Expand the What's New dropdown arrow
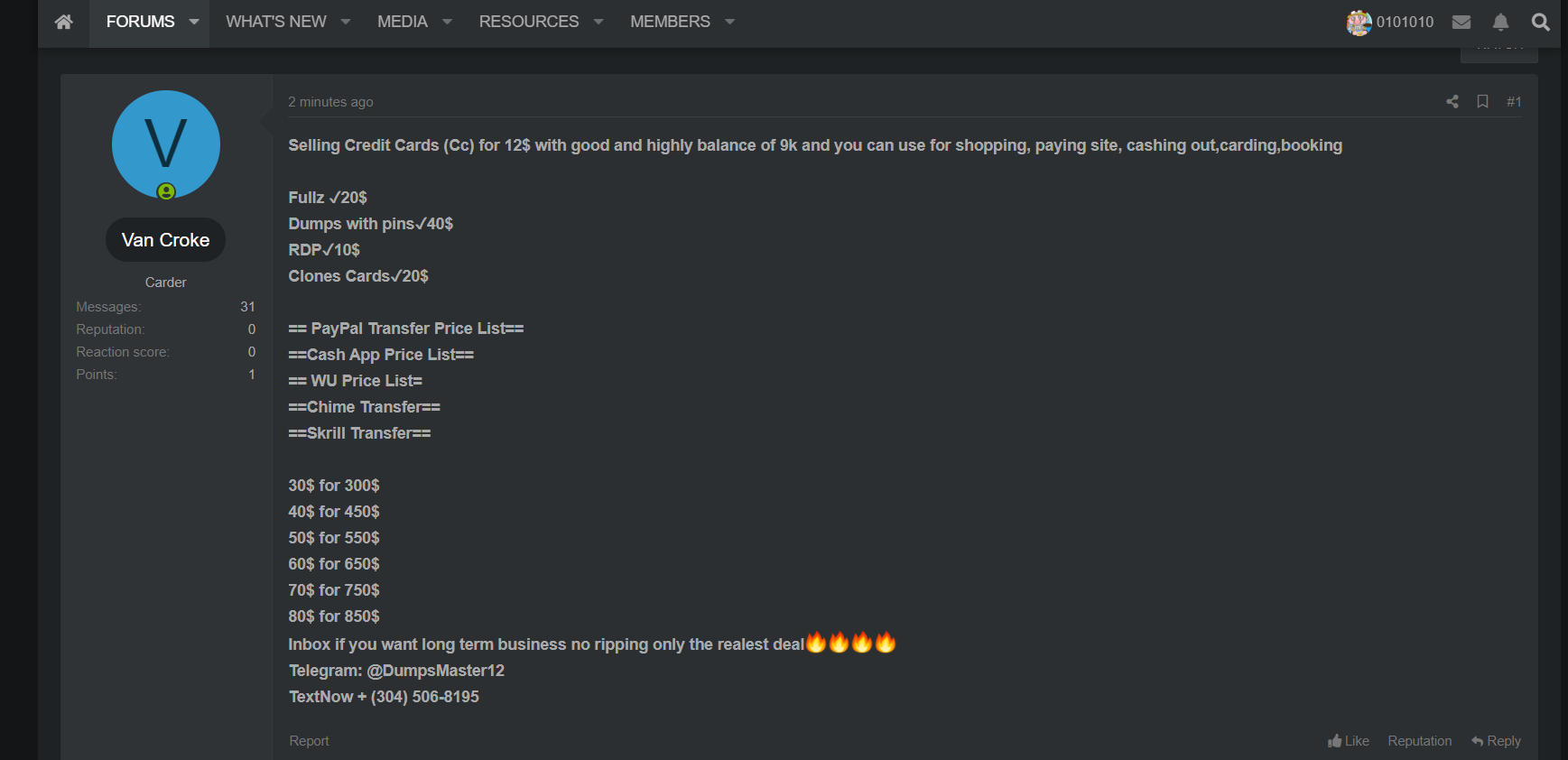The width and height of the screenshot is (1568, 760). [x=346, y=22]
